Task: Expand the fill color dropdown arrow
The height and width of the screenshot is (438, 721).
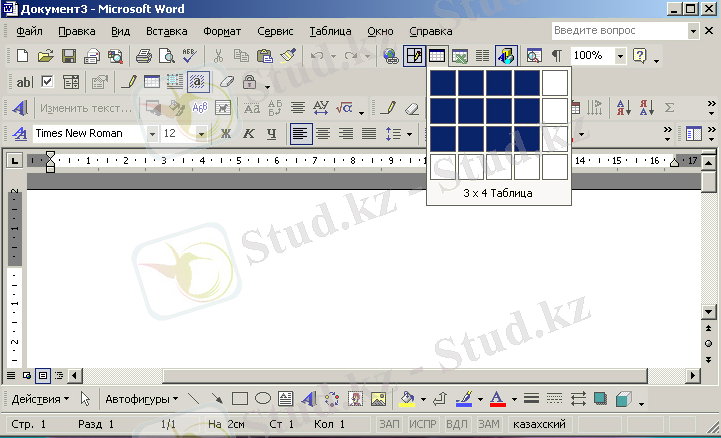Action: (x=423, y=399)
